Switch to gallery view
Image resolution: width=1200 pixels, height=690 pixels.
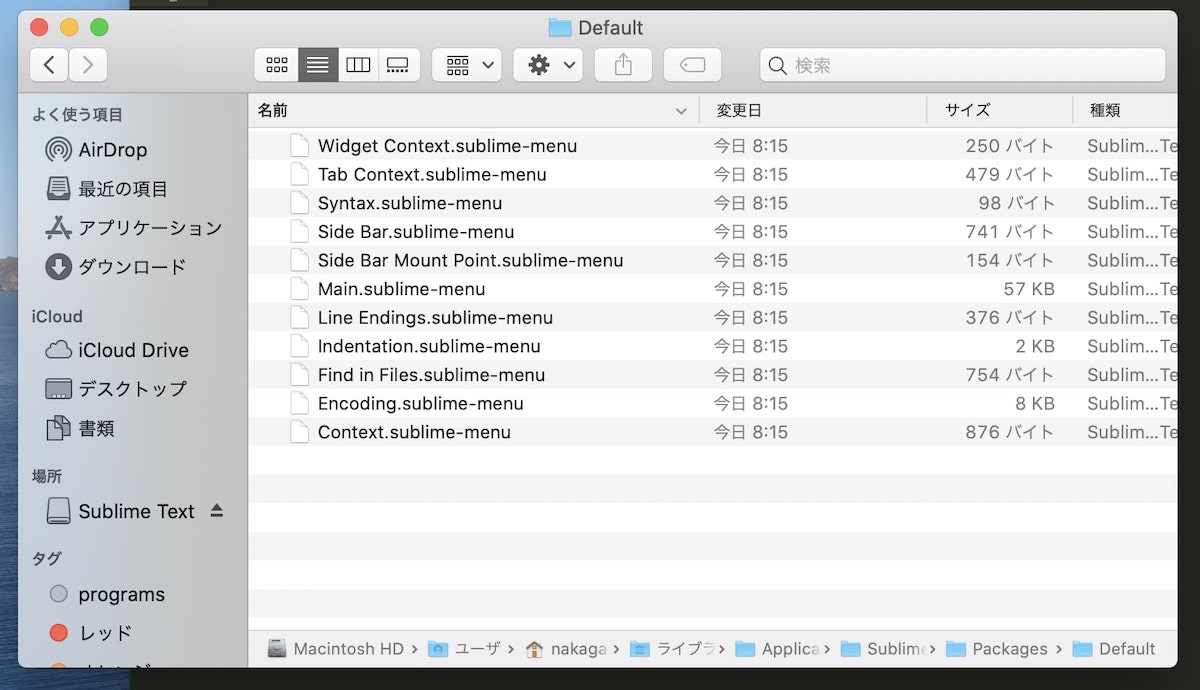[x=398, y=65]
